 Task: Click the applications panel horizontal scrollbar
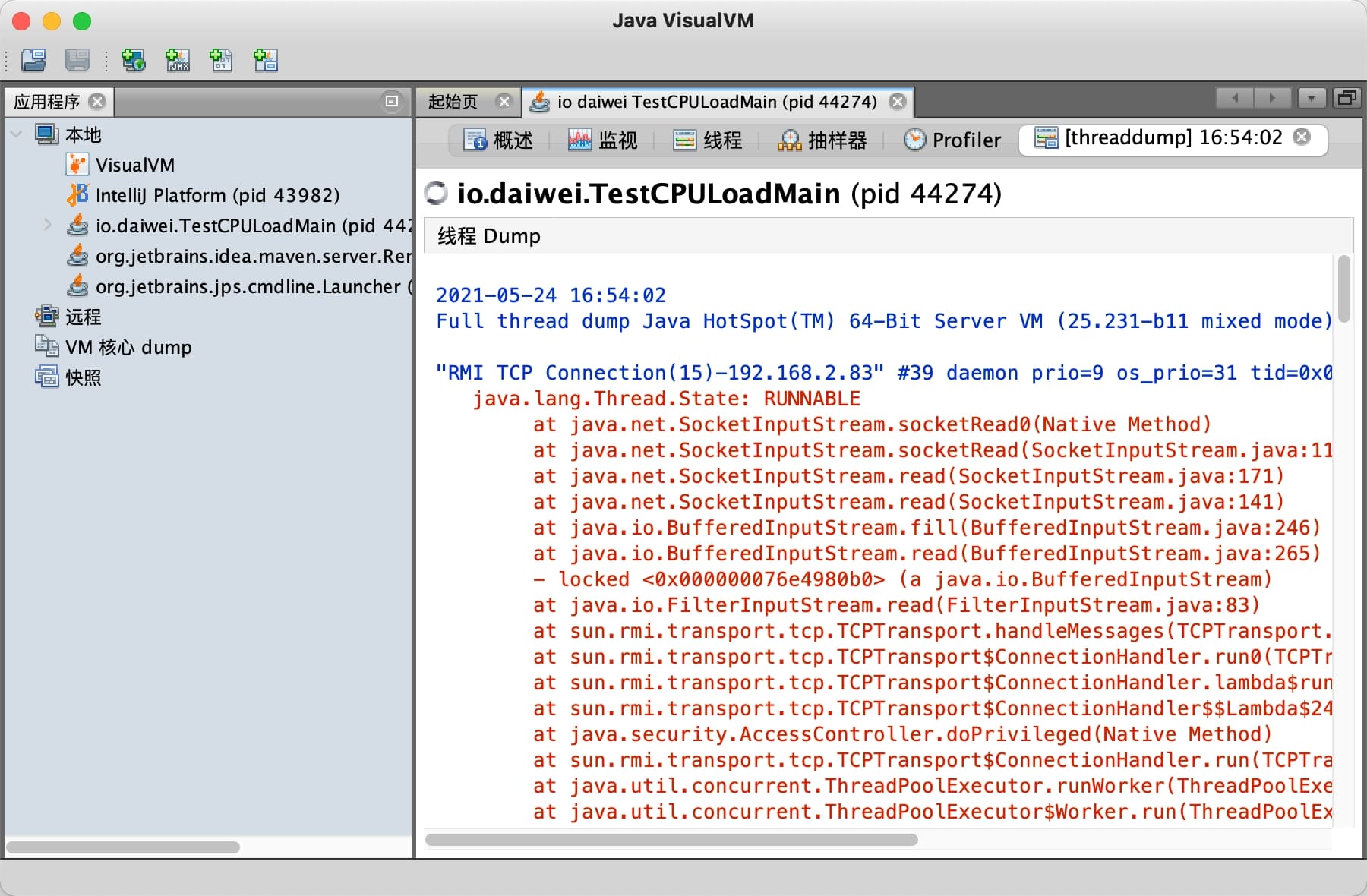click(123, 847)
